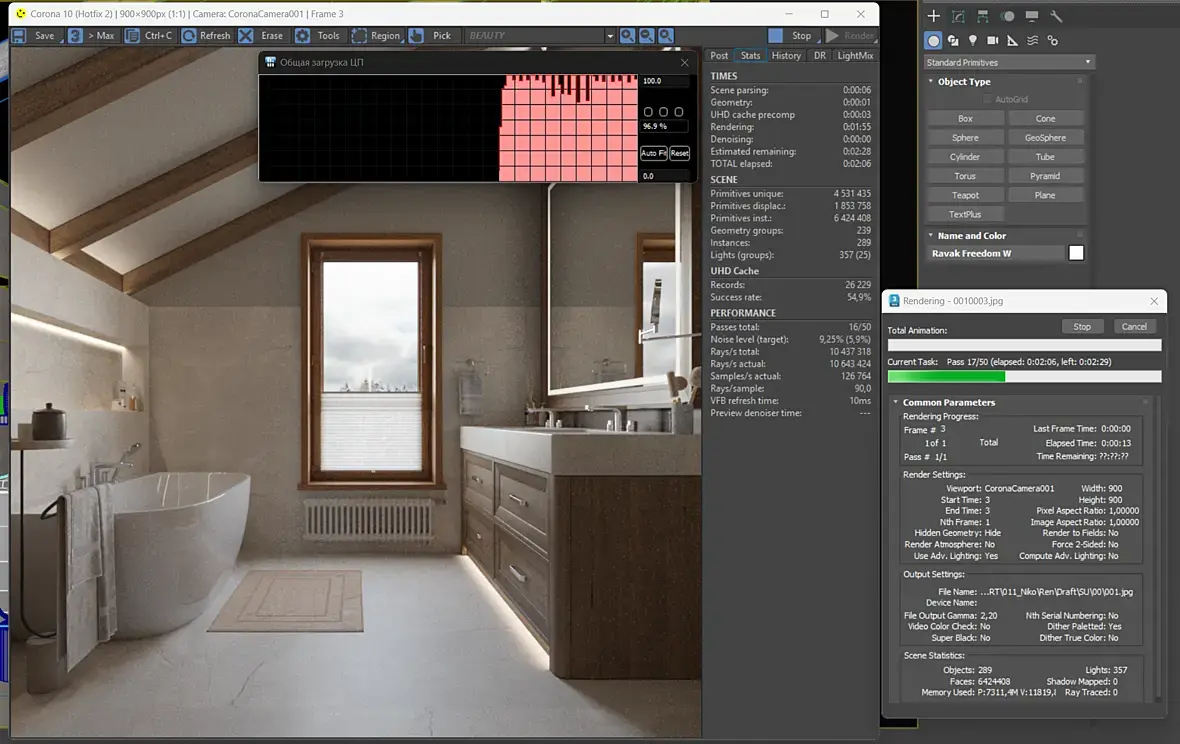Image resolution: width=1180 pixels, height=744 pixels.
Task: Click Auto Fit in CPU load widget
Action: 653,153
